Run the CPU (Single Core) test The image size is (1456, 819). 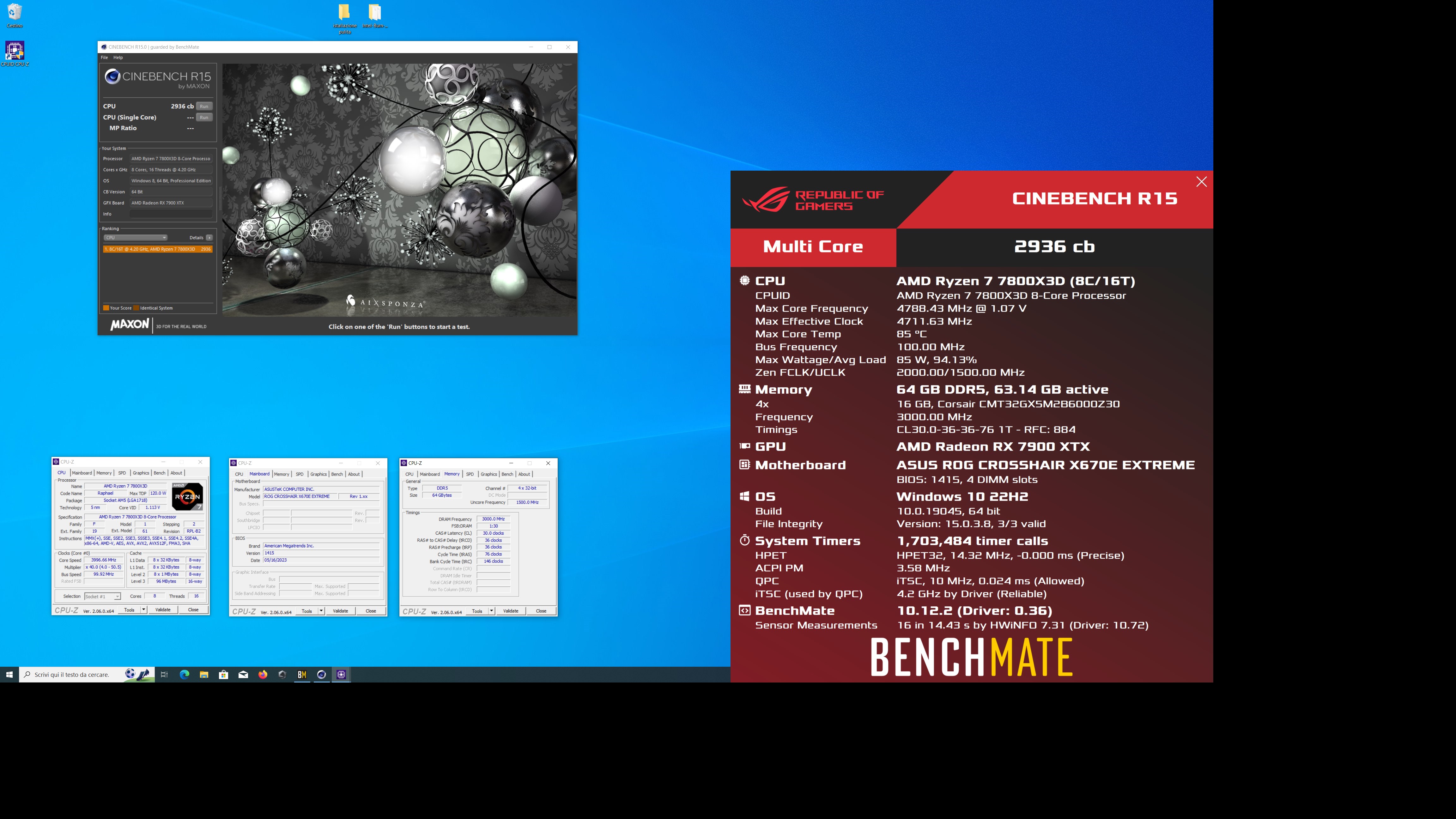click(x=204, y=118)
